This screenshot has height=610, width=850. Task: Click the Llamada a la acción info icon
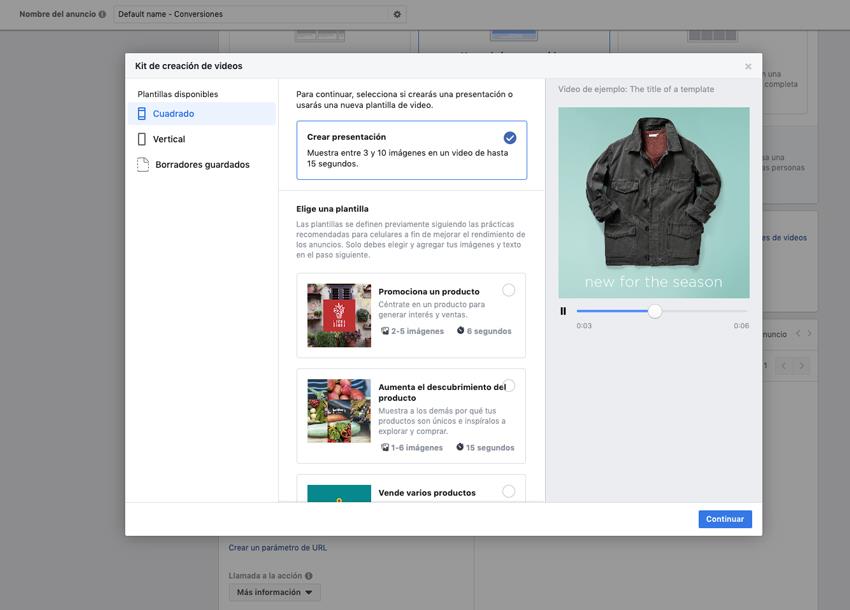click(x=308, y=576)
